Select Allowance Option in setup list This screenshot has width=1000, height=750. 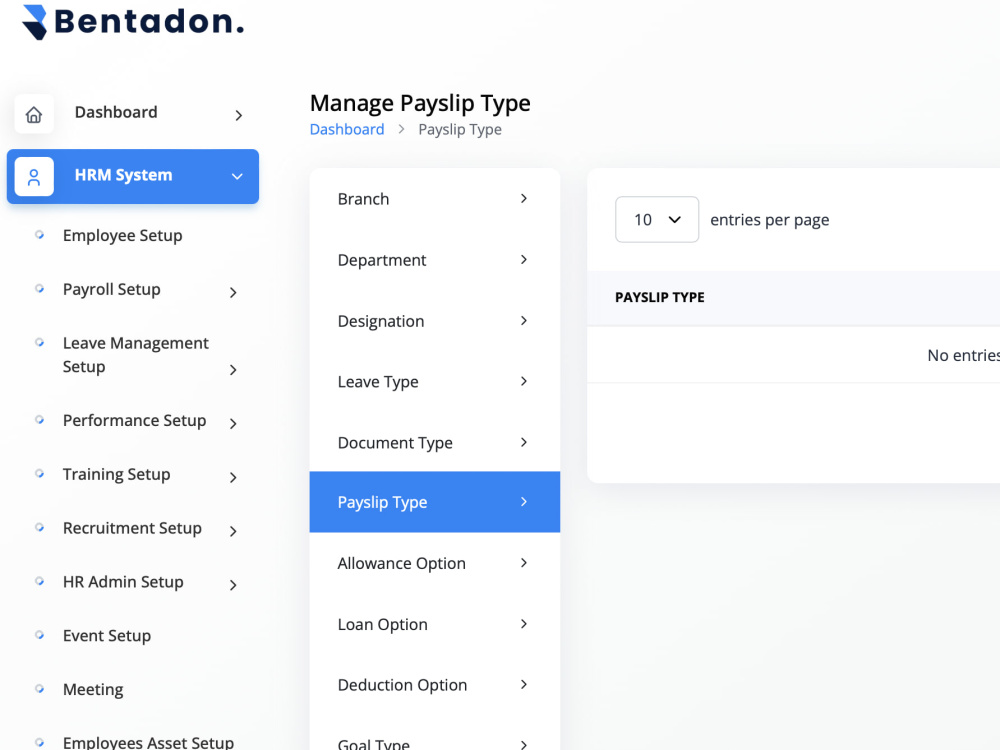pyautogui.click(x=435, y=563)
